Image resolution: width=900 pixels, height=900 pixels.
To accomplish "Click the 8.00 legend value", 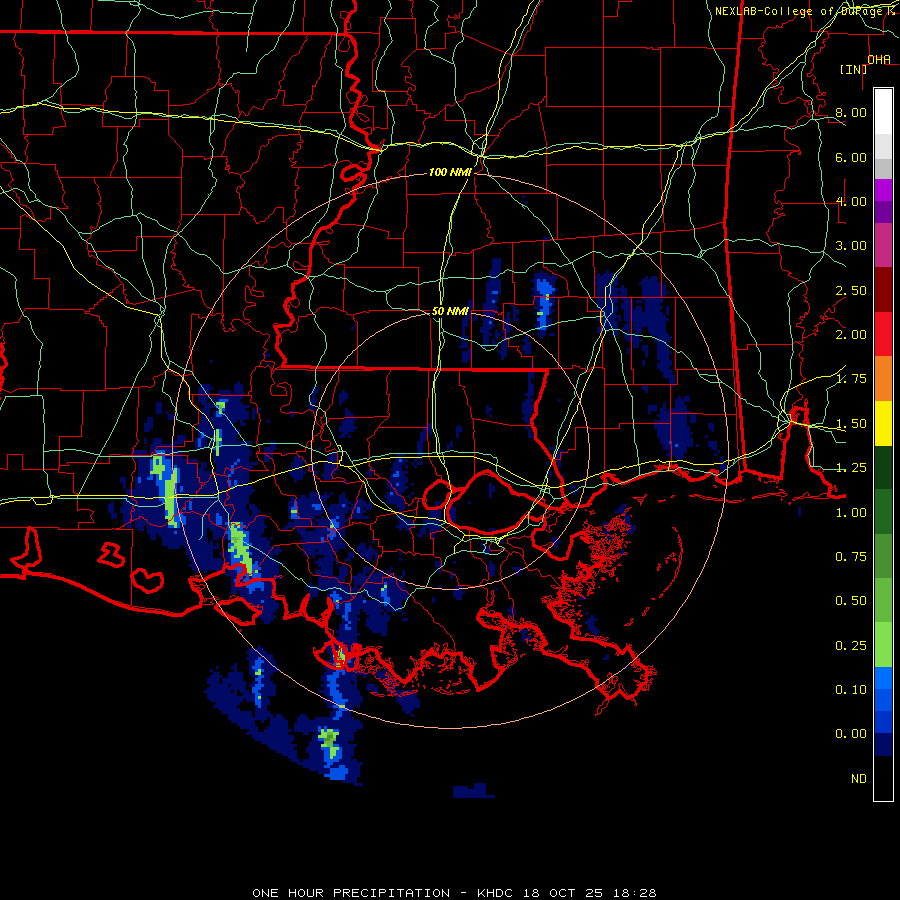I will 851,112.
